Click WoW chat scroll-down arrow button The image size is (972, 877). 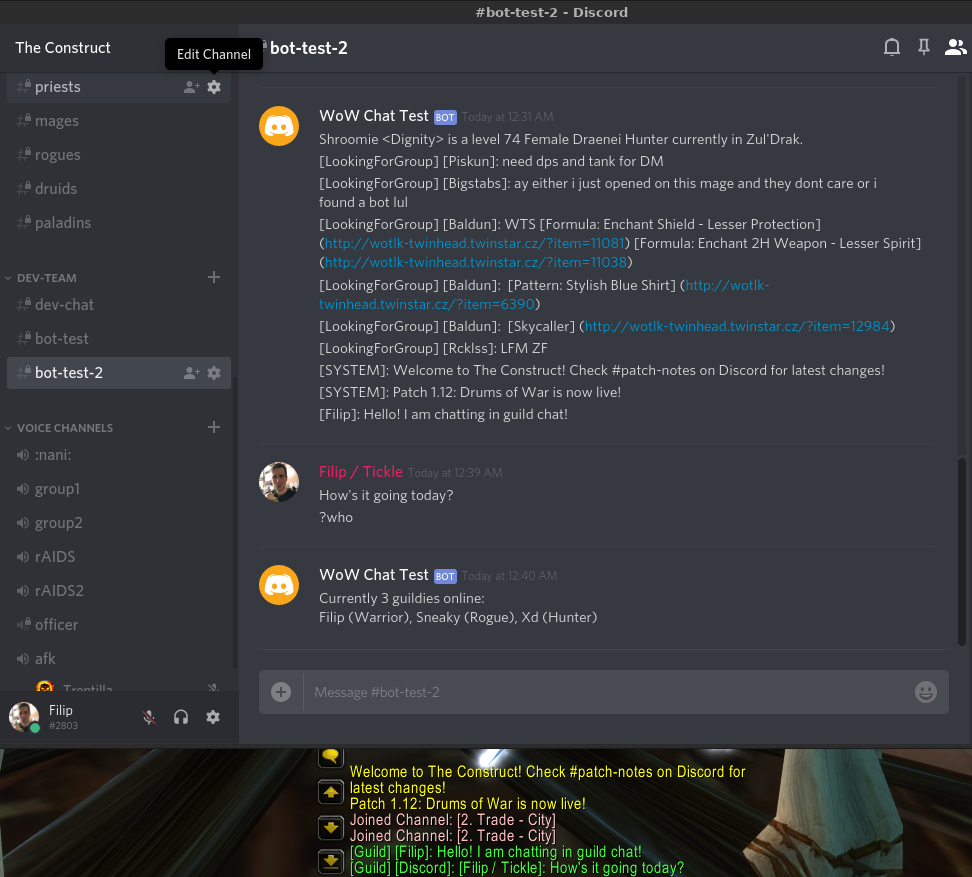click(x=331, y=827)
